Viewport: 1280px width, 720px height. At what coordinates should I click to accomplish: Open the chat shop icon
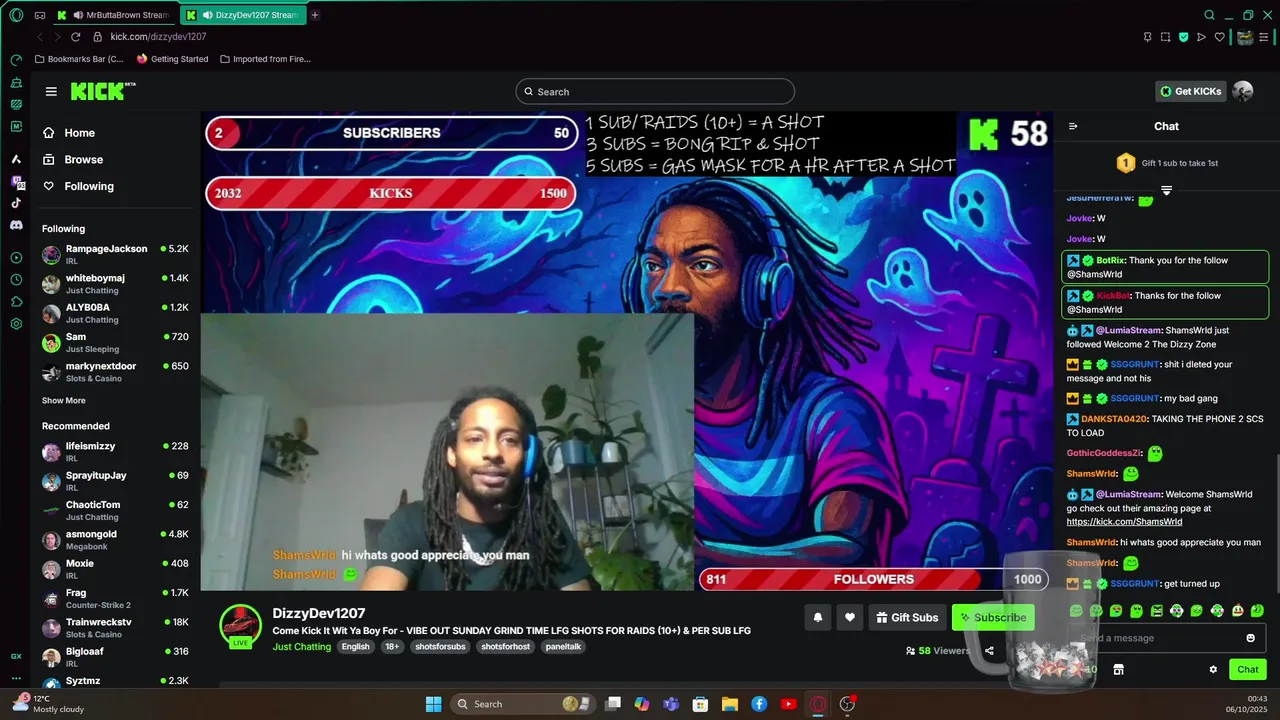click(x=1119, y=670)
